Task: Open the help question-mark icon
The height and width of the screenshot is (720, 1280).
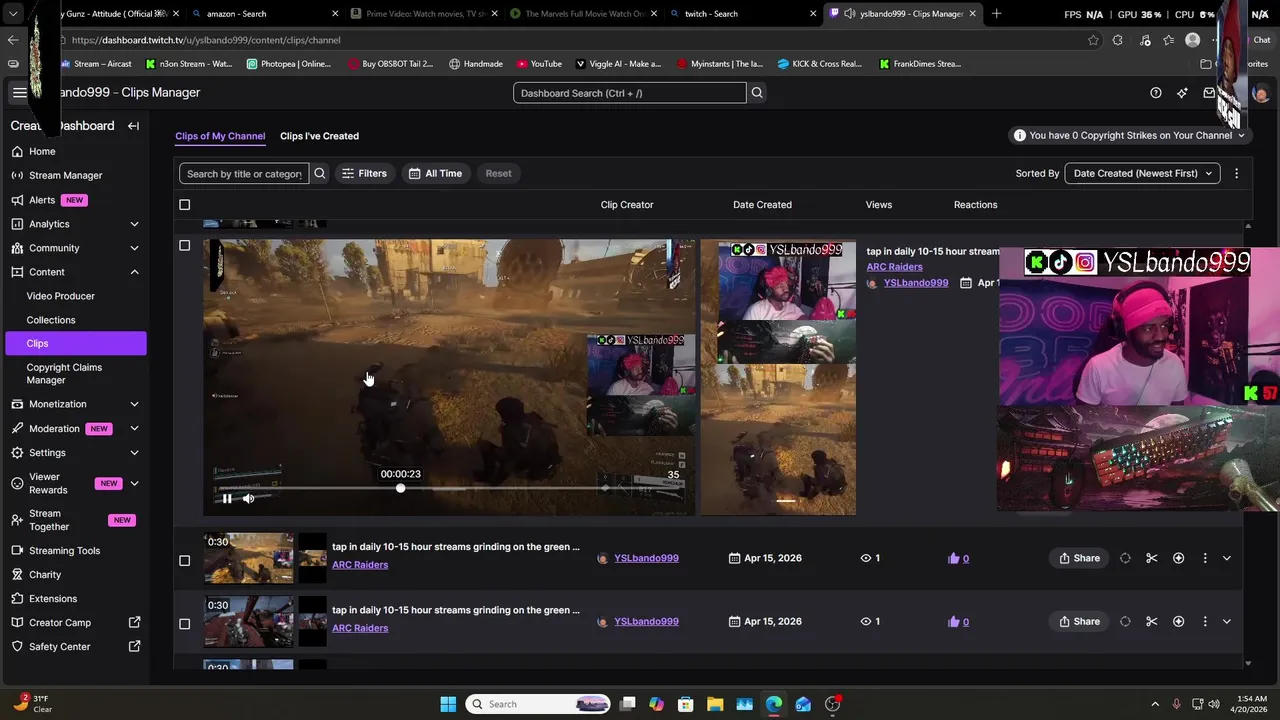Action: coord(1156,93)
